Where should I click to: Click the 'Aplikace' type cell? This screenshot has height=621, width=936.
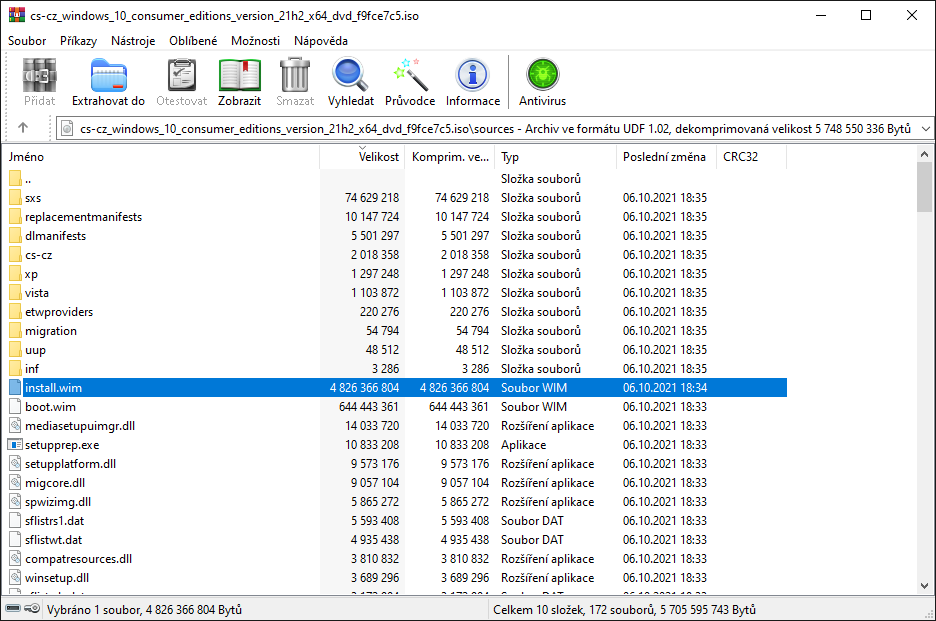pos(524,445)
